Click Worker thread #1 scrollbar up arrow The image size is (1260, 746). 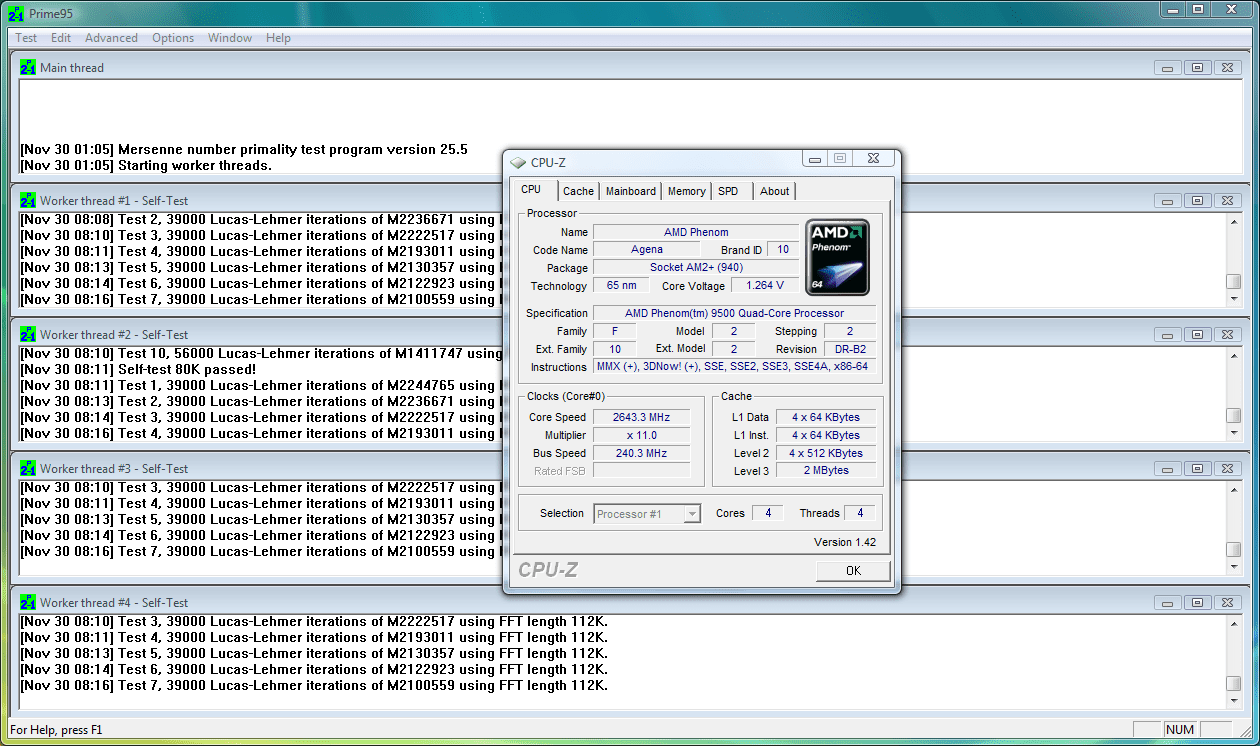[1233, 221]
